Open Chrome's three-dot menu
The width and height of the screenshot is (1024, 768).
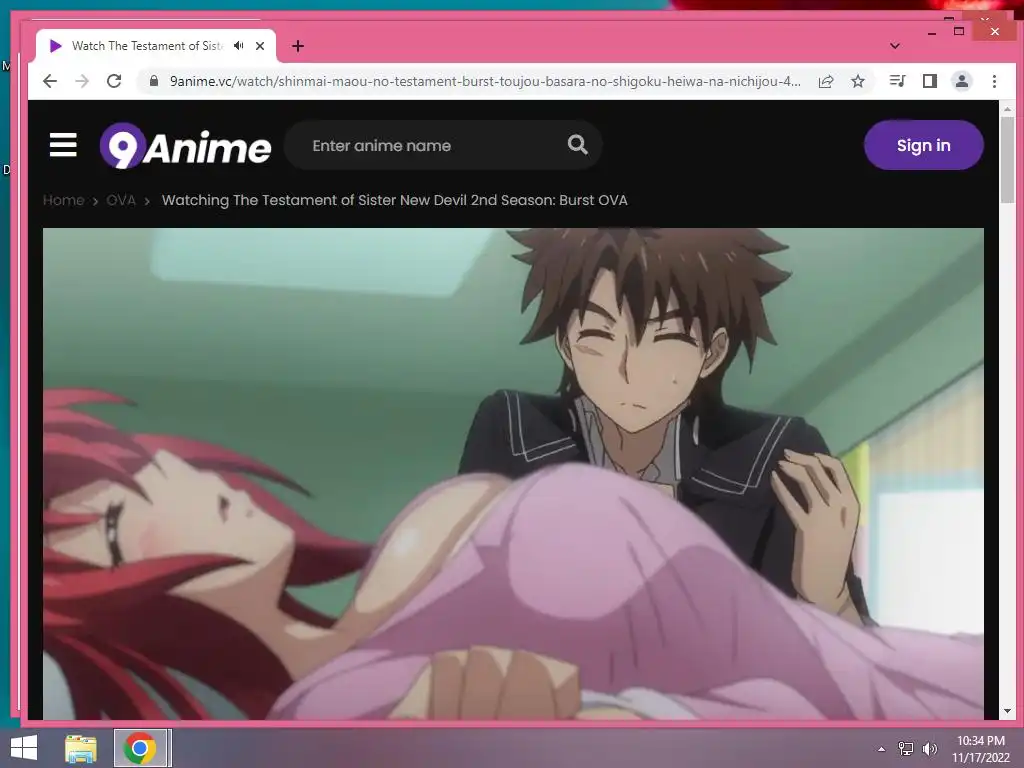point(994,81)
